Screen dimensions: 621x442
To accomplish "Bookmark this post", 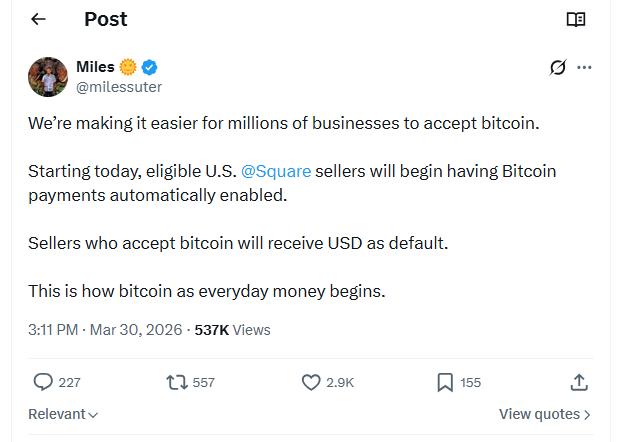I will 445,382.
